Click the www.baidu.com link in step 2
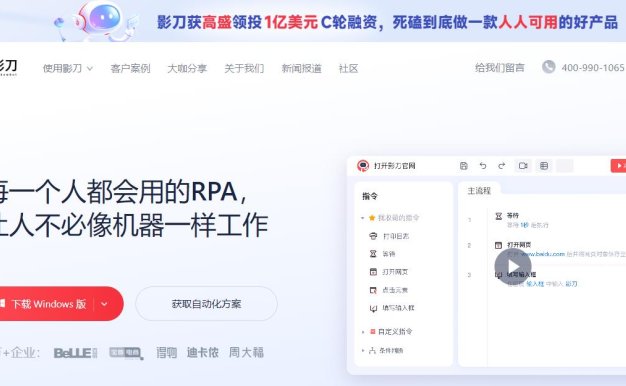Screen dimensions: 626x386 tap(543, 254)
